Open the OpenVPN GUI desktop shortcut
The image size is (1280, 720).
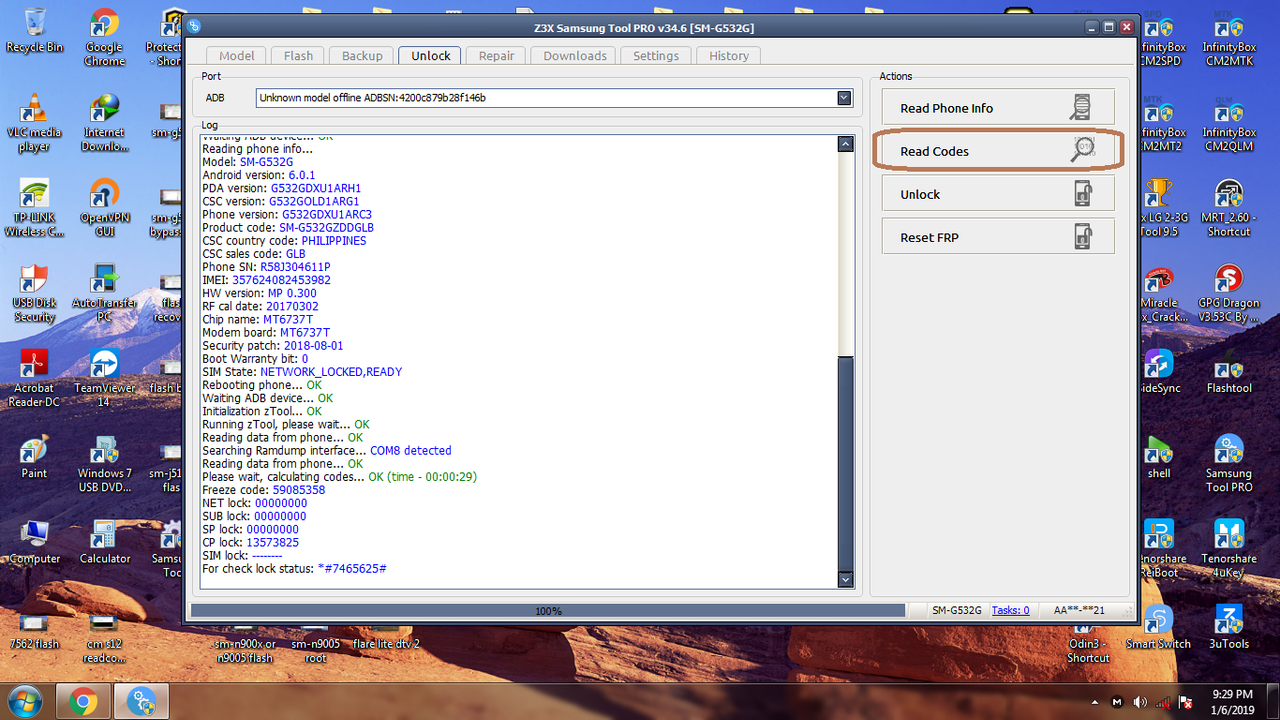[x=104, y=208]
